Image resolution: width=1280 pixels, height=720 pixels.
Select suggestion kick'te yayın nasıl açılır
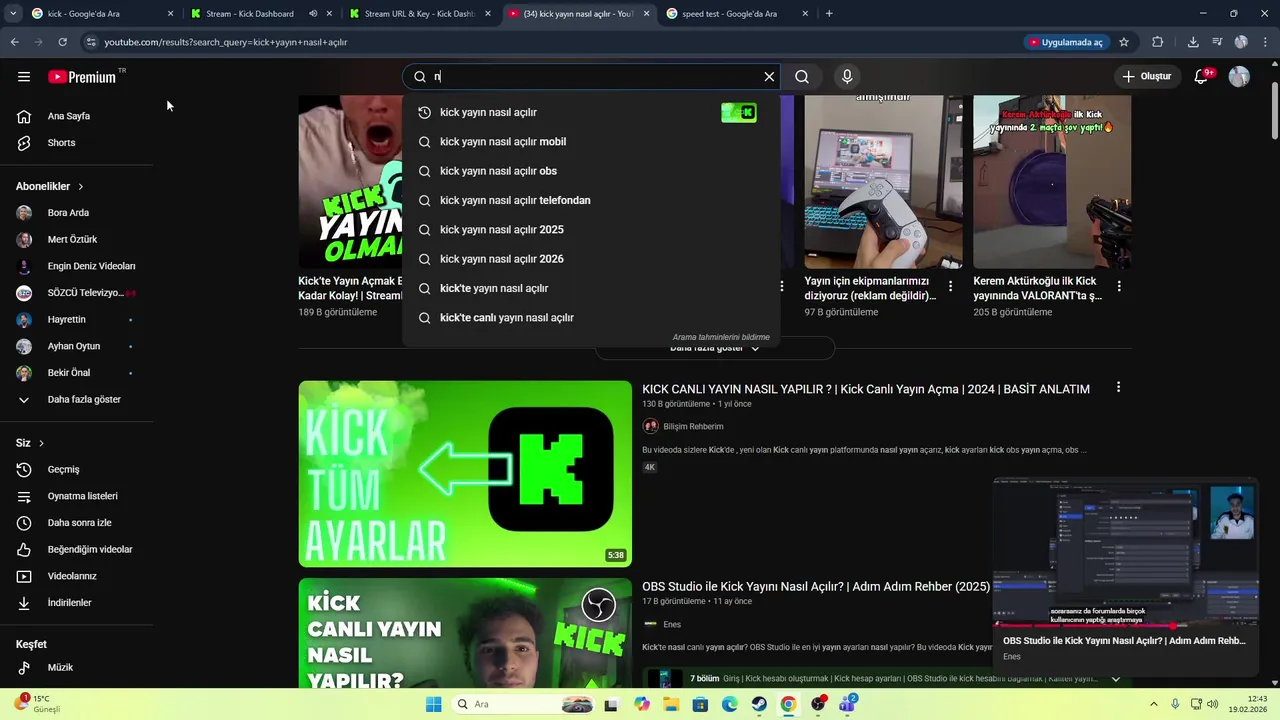[x=590, y=288]
